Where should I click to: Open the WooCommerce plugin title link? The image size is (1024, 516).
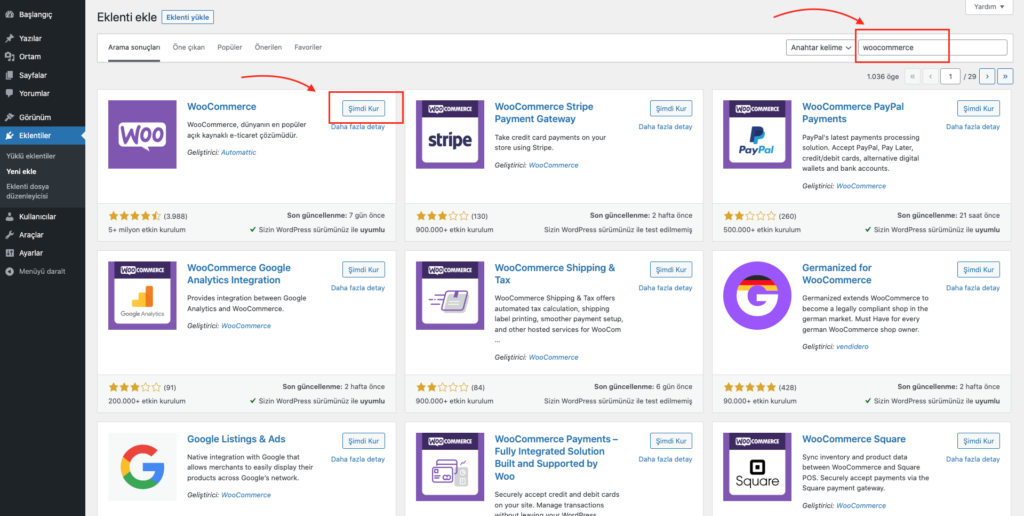(221, 106)
